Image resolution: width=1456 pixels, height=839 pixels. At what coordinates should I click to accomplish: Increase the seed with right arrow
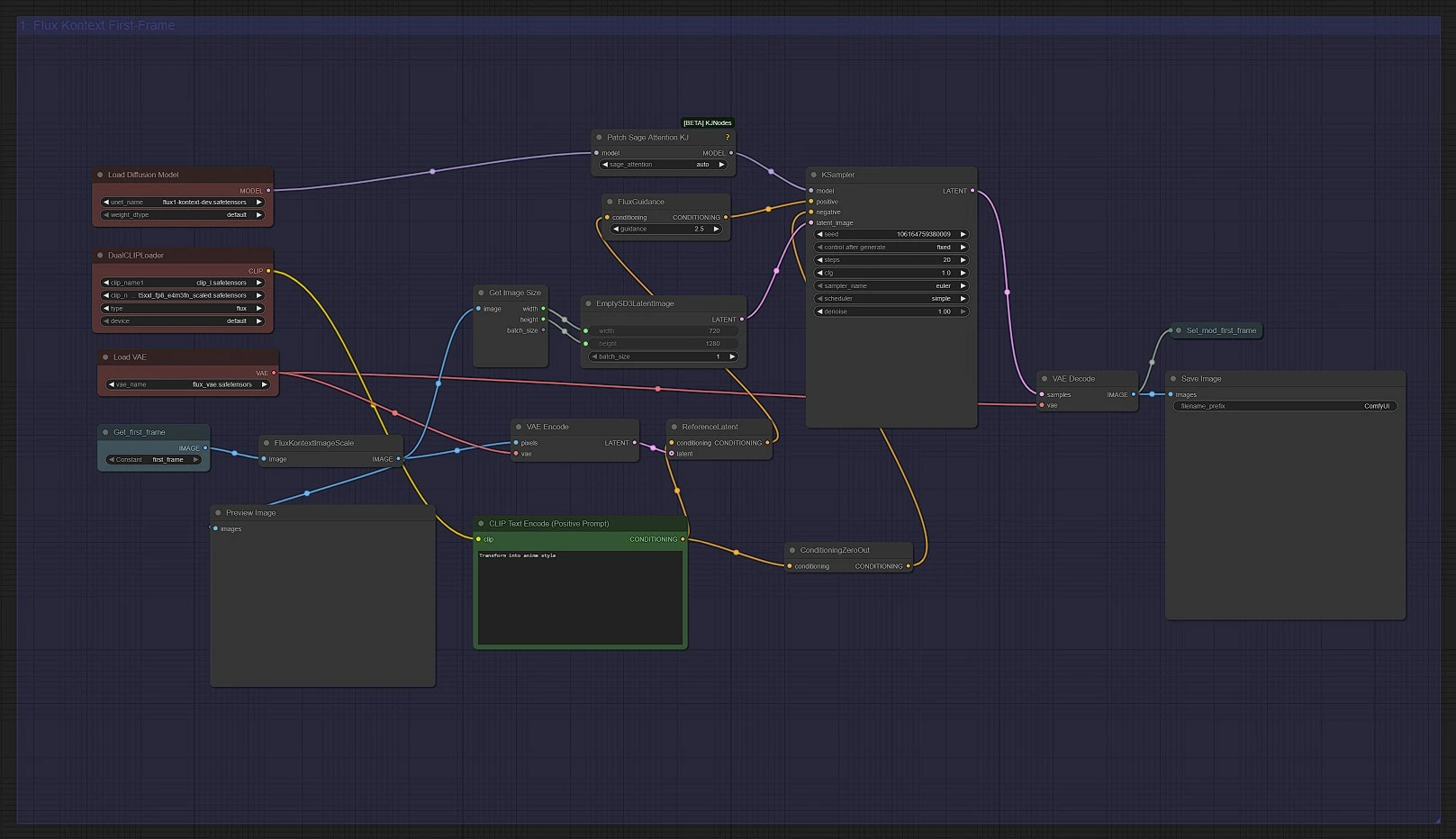pos(963,234)
